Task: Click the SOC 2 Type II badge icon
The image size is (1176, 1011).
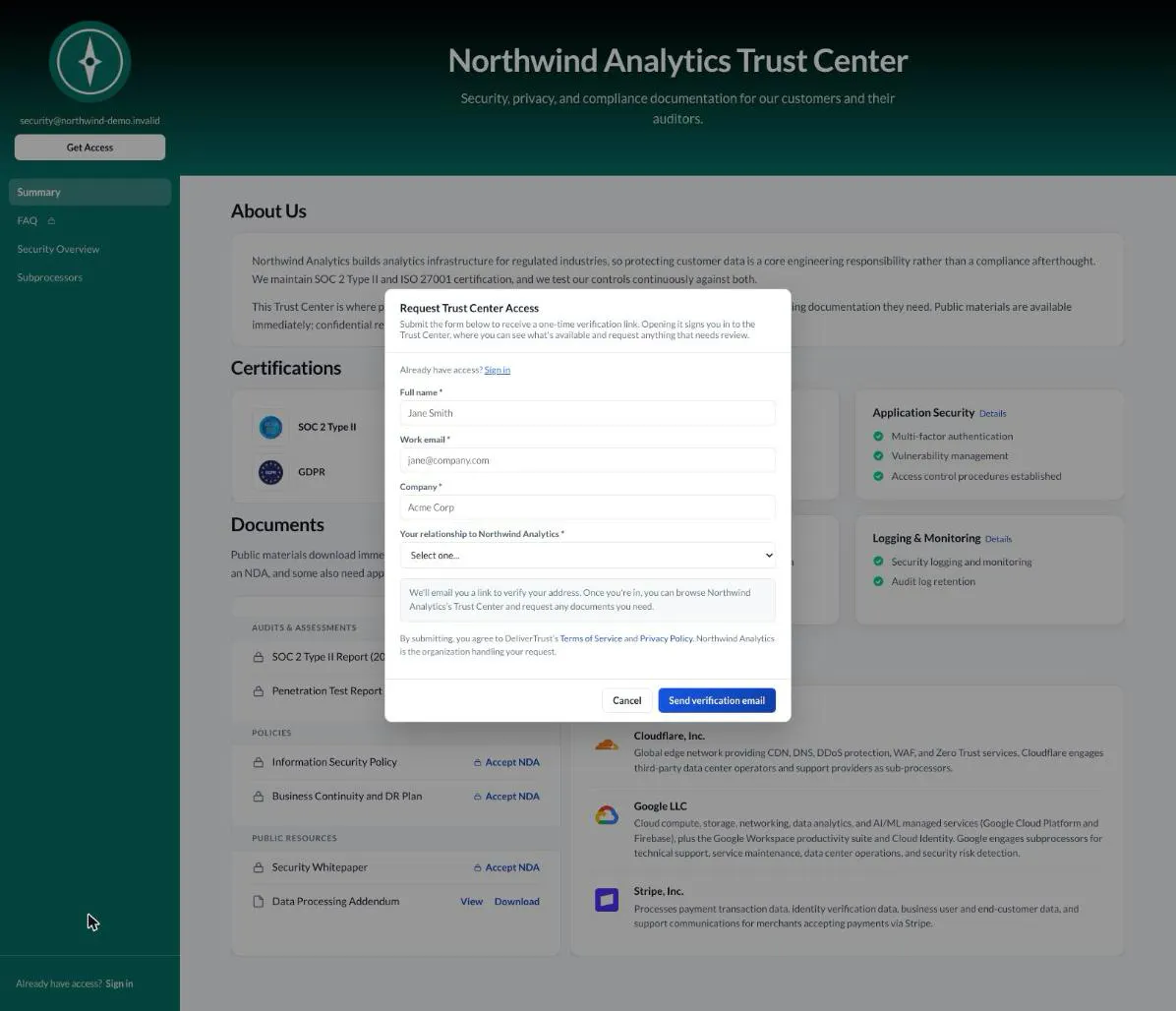Action: click(x=270, y=427)
